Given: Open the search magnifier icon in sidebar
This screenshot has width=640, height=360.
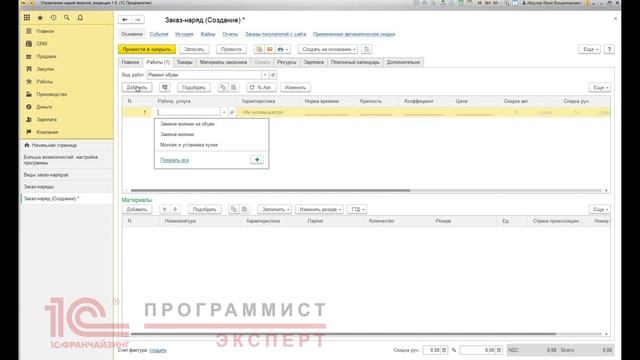Looking at the screenshot, I should click(67, 18).
